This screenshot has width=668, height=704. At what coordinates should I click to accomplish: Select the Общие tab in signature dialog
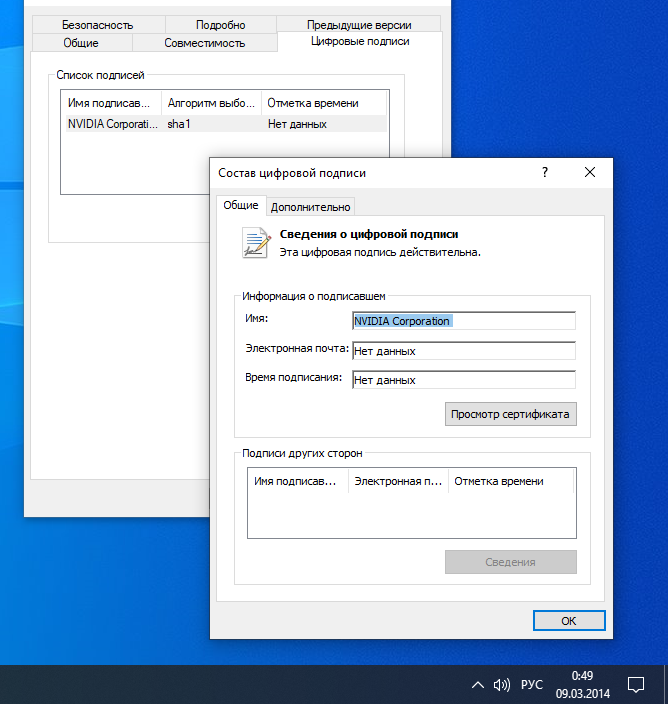[241, 206]
